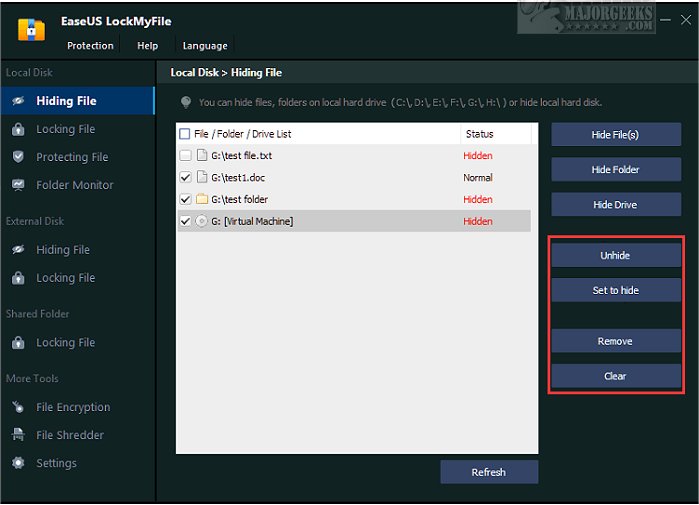
Task: Click the padlock icon under Shared Folder
Action: click(x=18, y=342)
